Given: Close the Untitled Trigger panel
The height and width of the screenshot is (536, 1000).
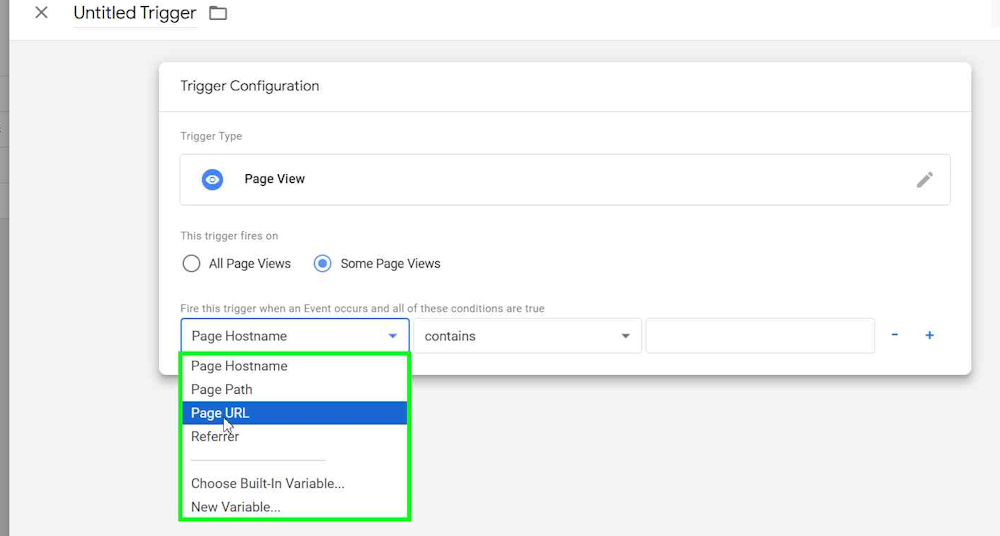Looking at the screenshot, I should (41, 13).
